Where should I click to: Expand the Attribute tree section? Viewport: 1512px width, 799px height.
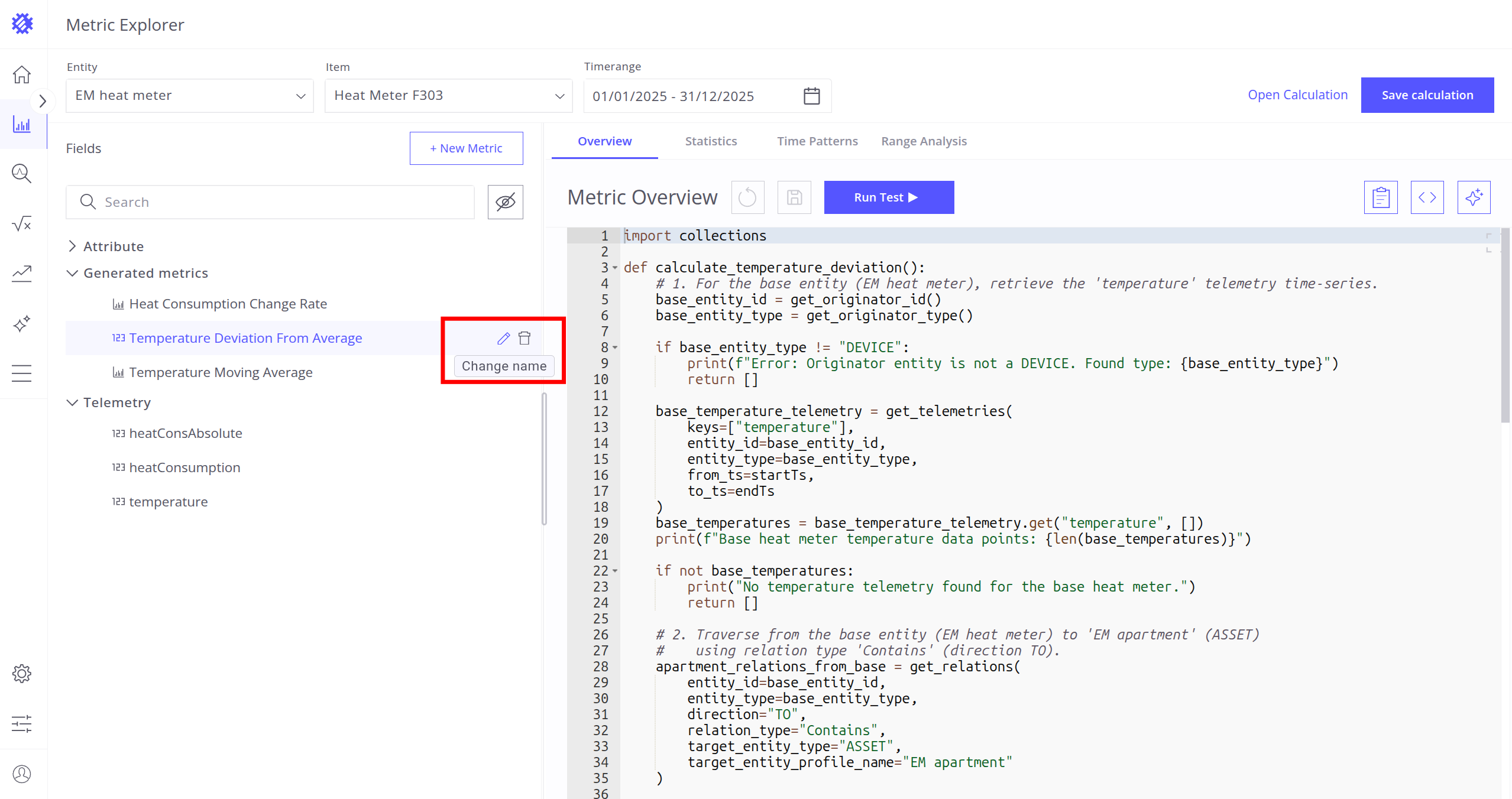pyautogui.click(x=72, y=246)
